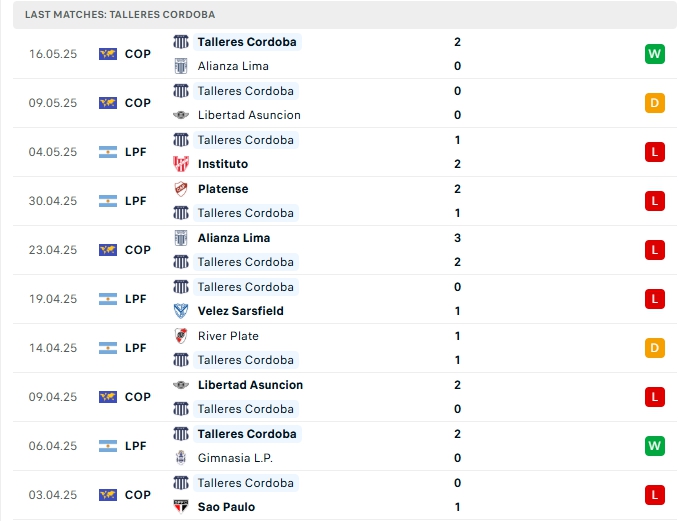Screen dimensions: 685x521
Task: Click the 14.04.25 match date
Action: click(x=53, y=348)
